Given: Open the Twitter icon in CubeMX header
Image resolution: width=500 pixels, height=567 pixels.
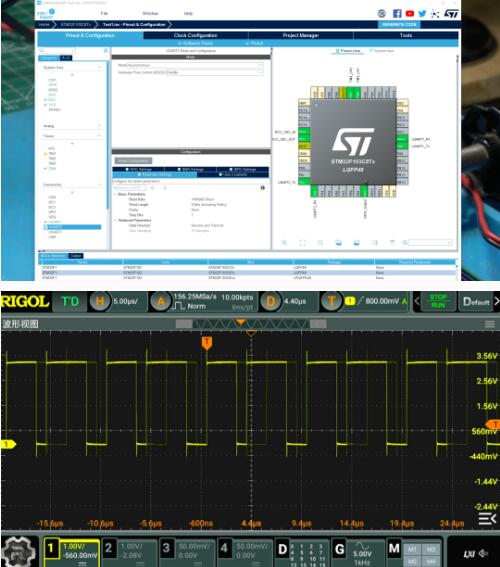Looking at the screenshot, I should click(422, 14).
